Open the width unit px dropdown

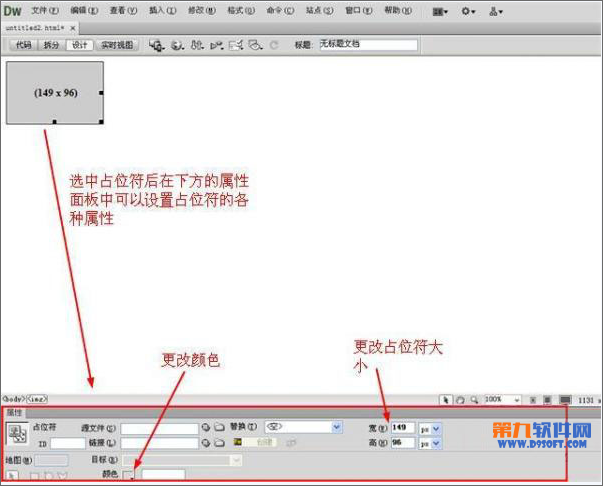(434, 428)
